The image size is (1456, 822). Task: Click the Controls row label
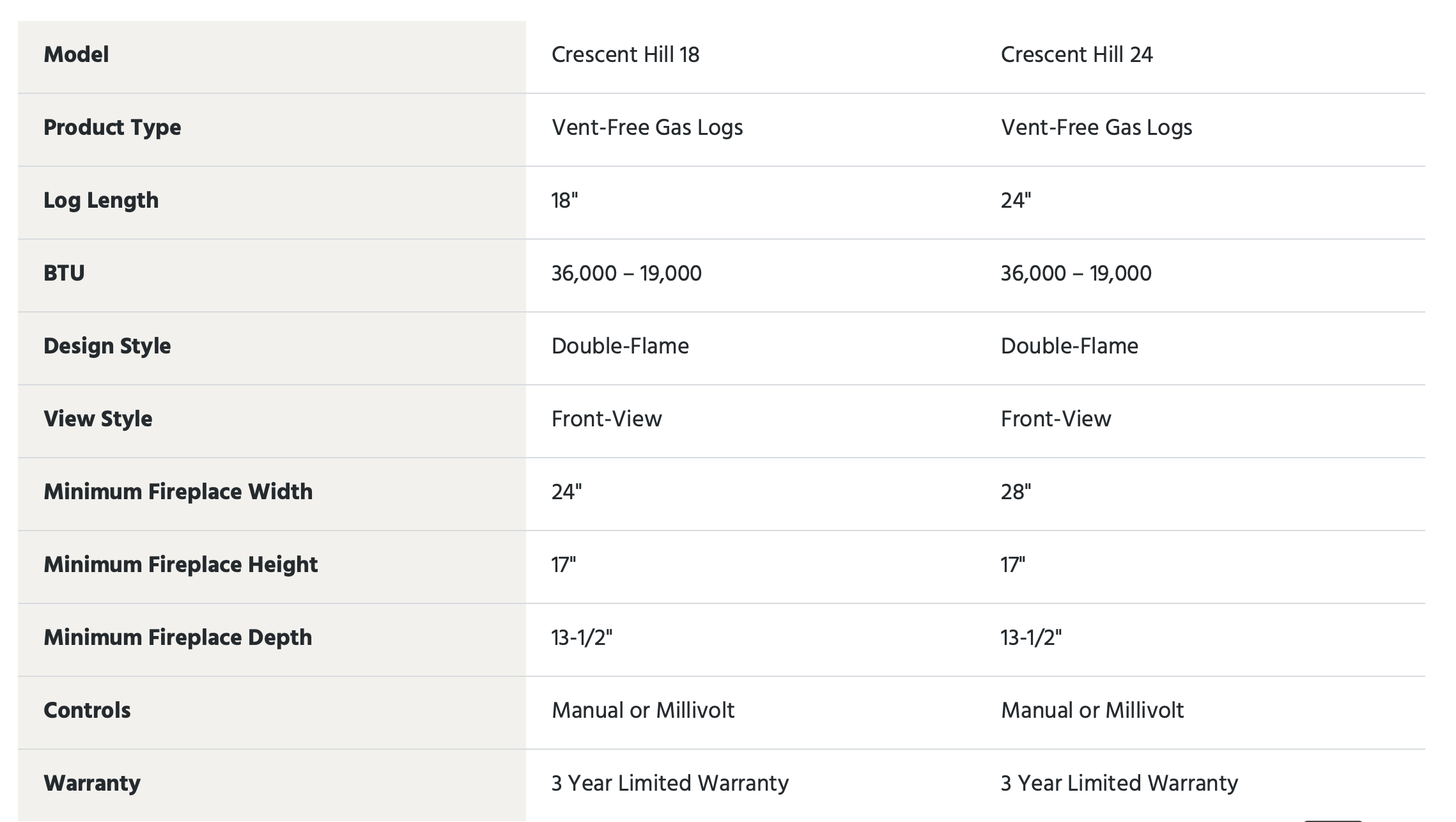pos(87,711)
